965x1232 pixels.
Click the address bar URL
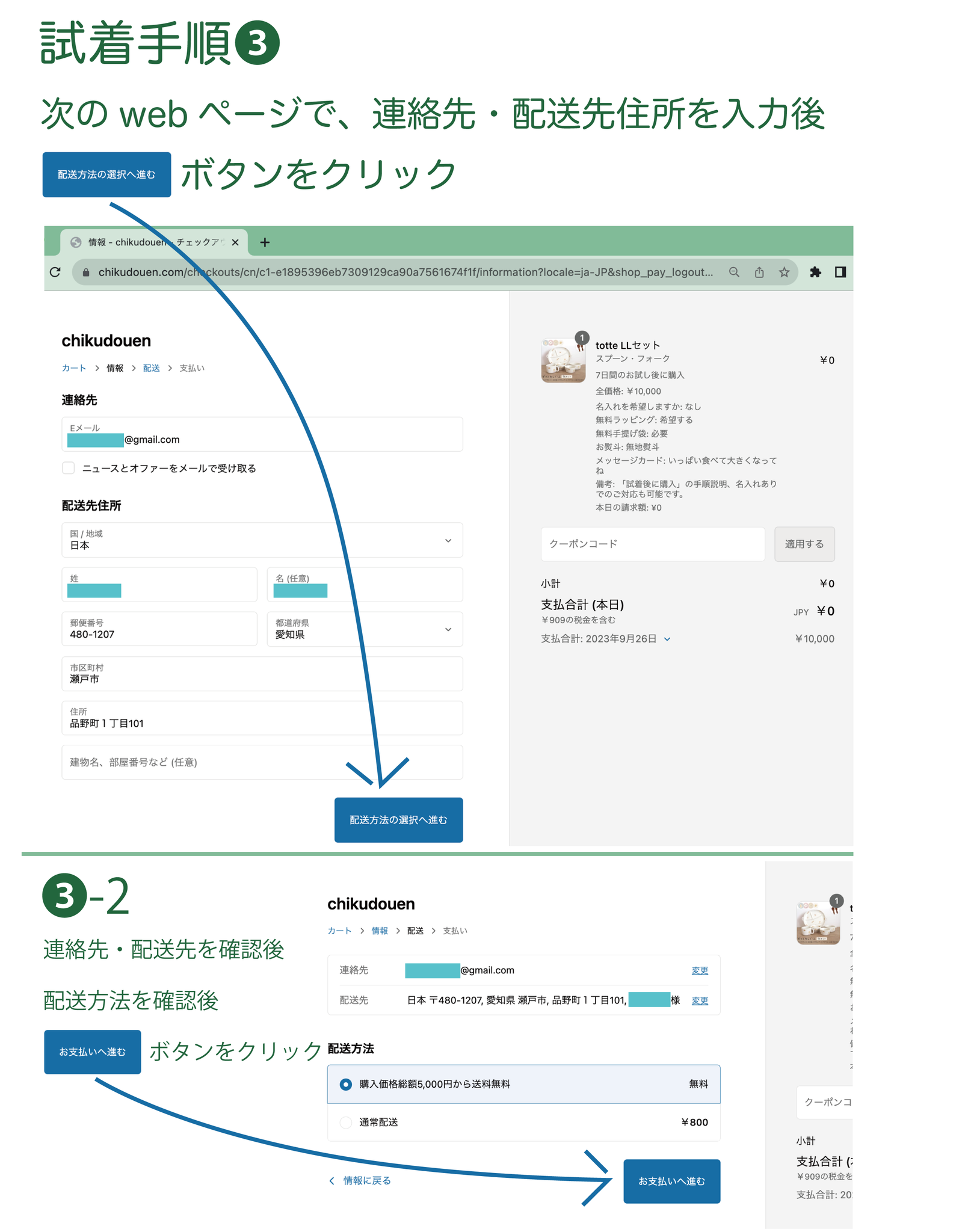405,273
